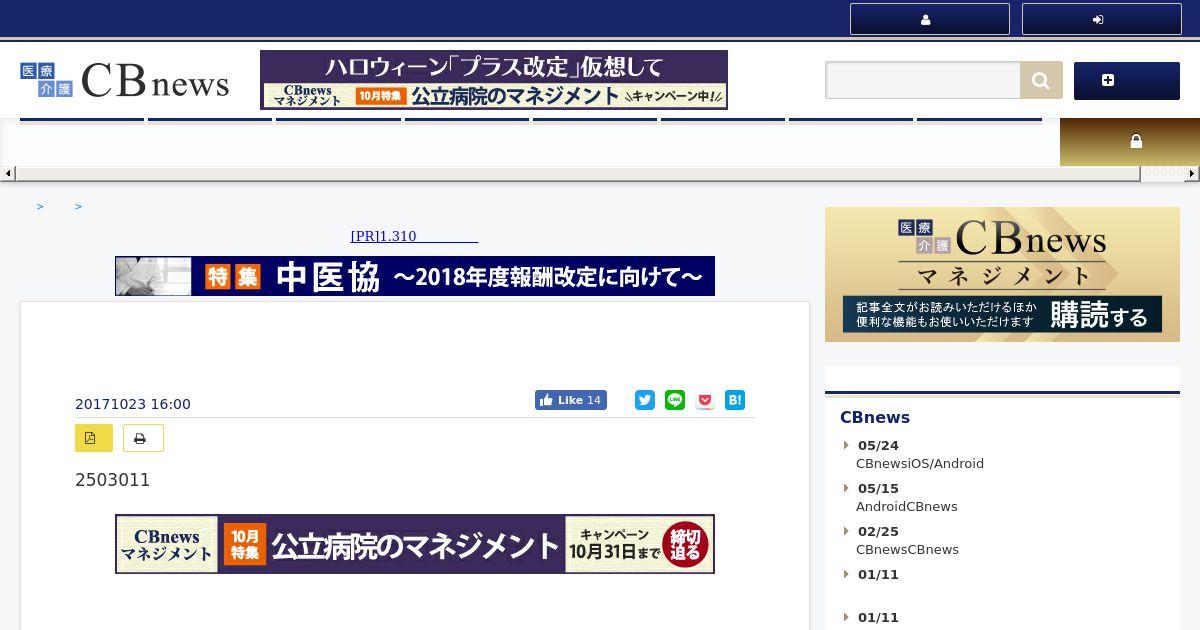
Task: Click the user account icon button
Action: pos(929,19)
